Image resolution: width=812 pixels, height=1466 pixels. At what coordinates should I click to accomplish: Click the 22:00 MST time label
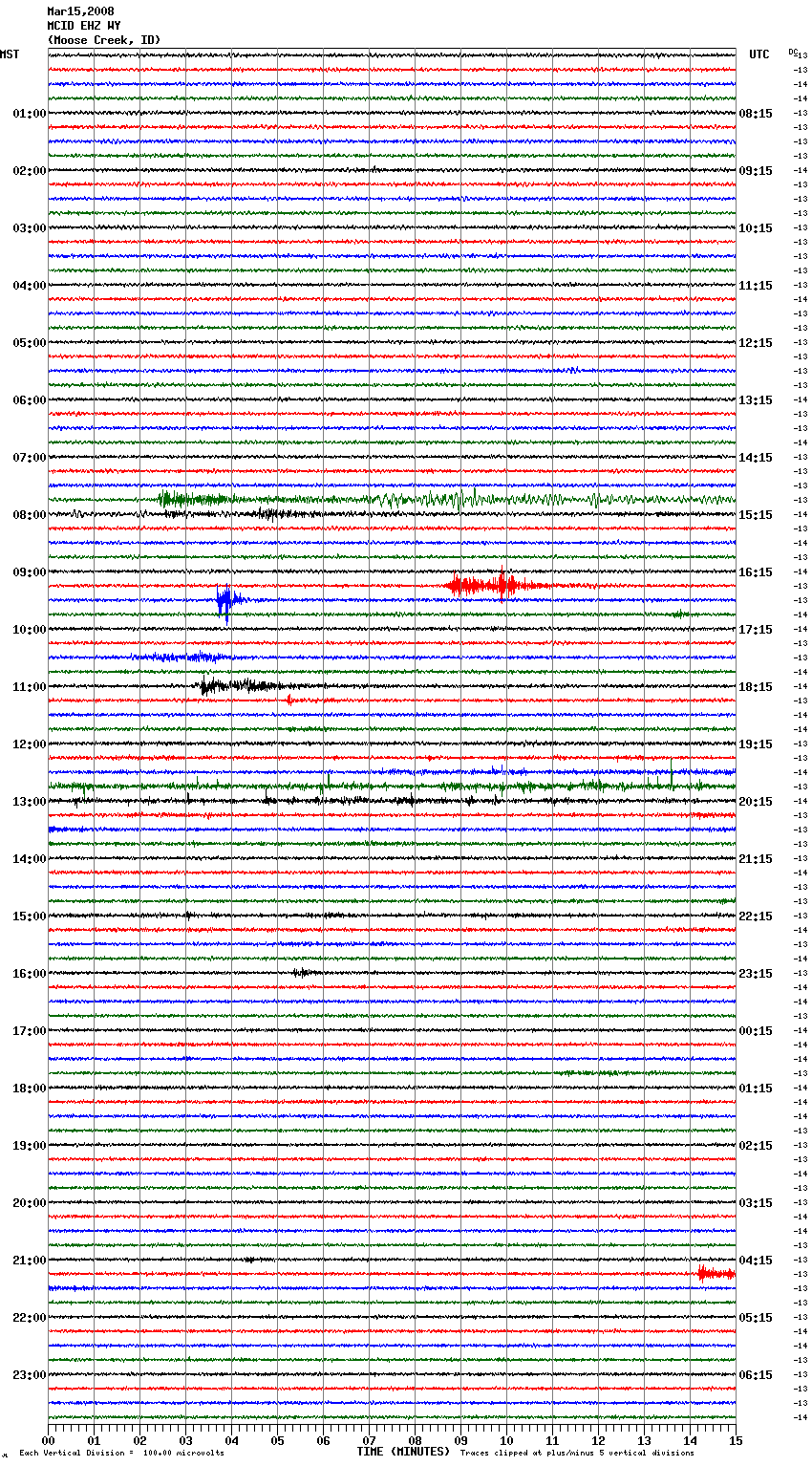point(29,1318)
